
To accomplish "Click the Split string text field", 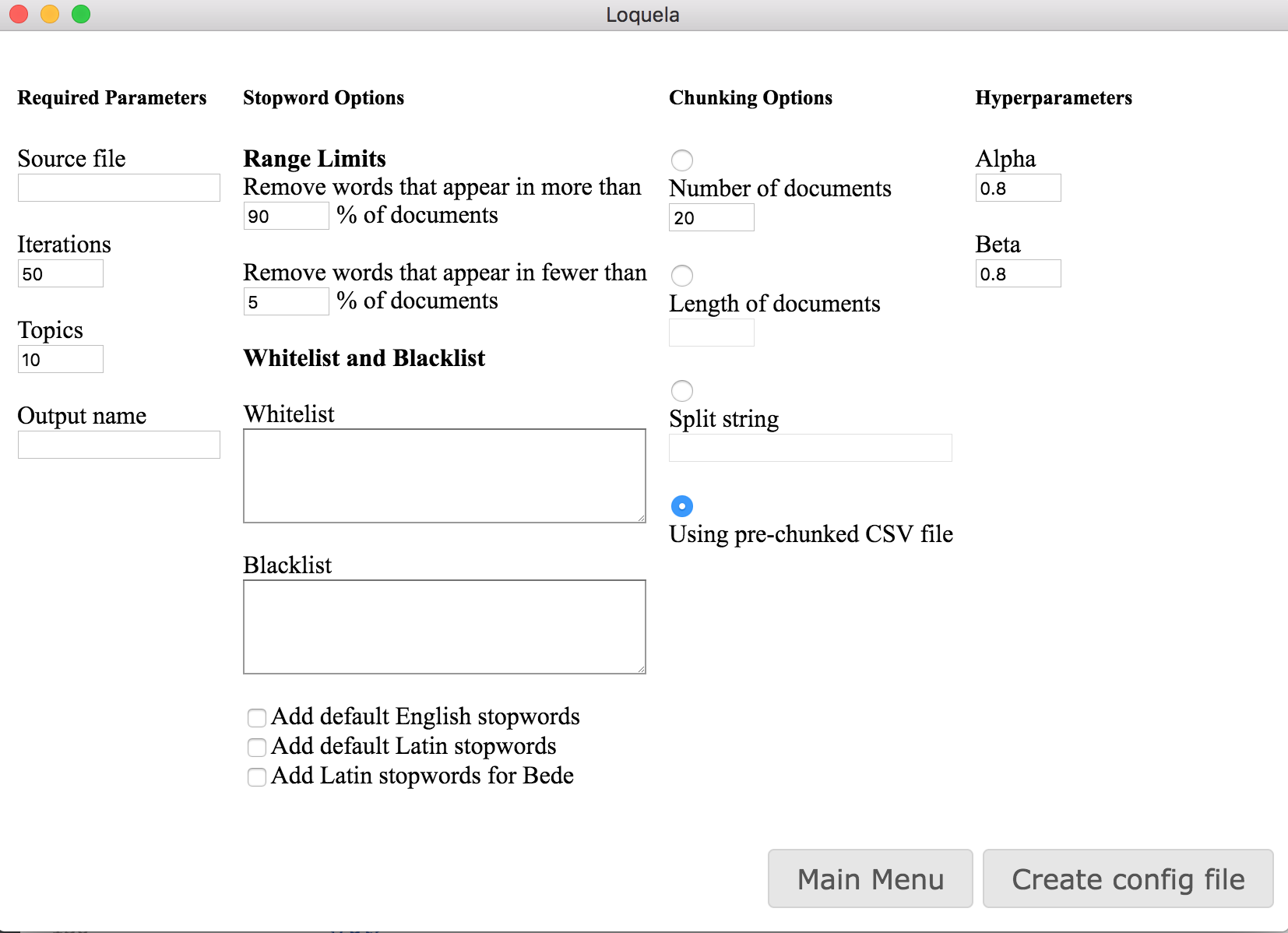I will (810, 448).
